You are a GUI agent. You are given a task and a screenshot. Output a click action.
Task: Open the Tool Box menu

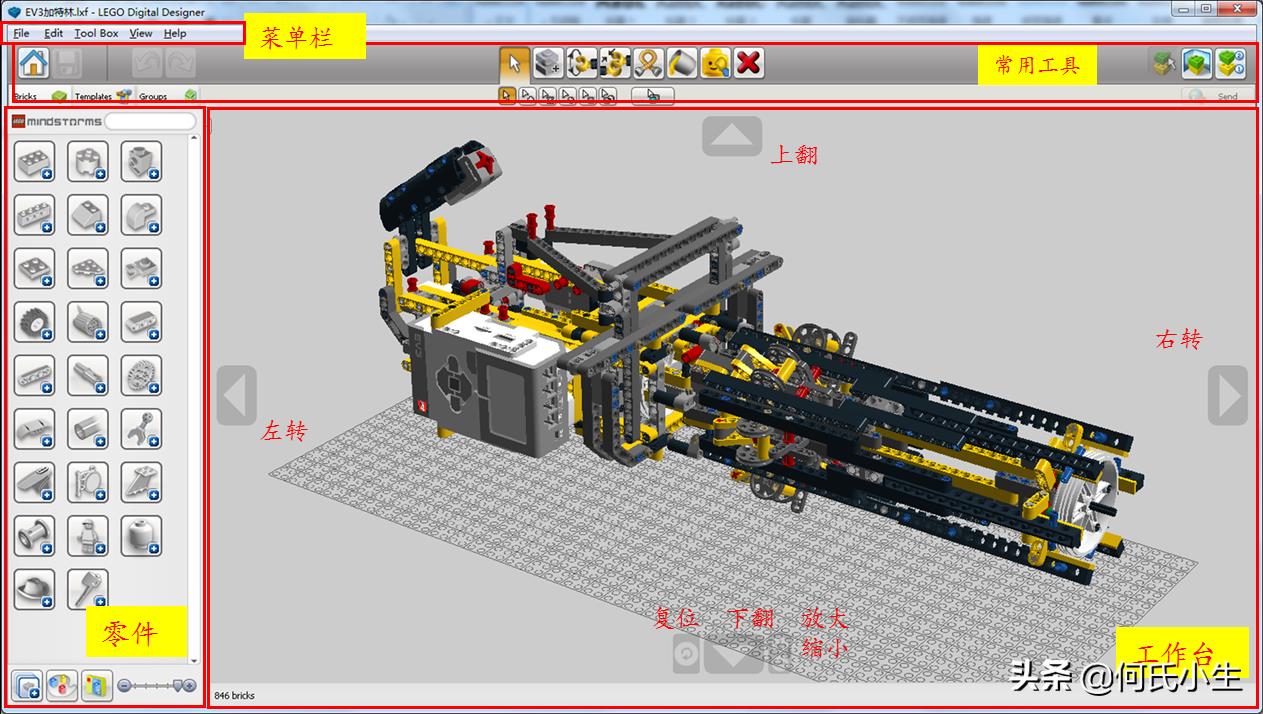point(96,33)
